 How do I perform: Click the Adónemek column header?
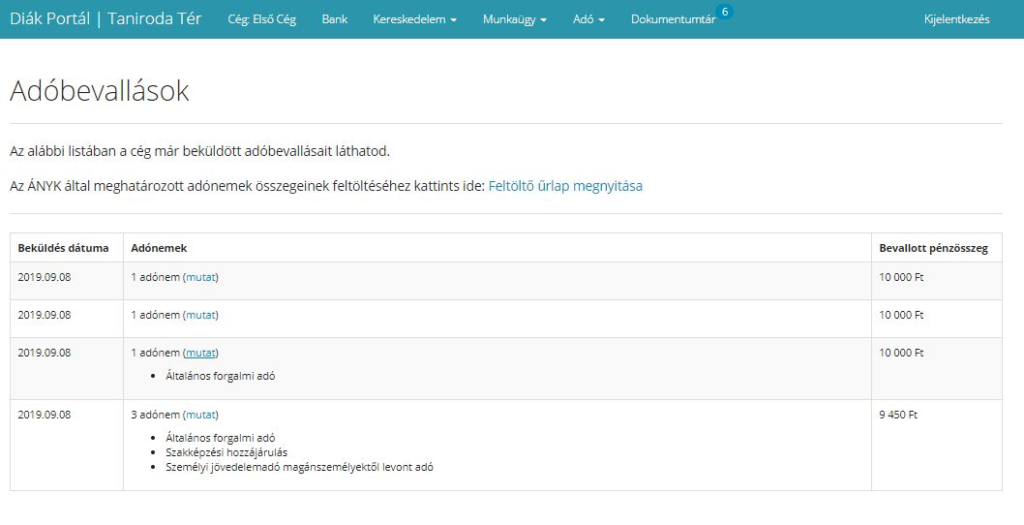pyautogui.click(x=159, y=248)
